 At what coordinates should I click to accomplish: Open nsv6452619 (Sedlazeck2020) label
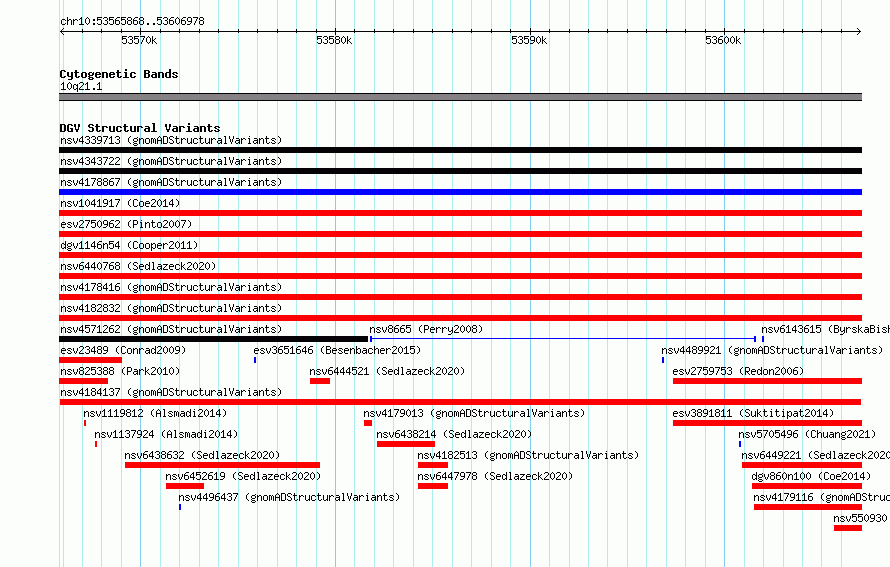[x=243, y=476]
